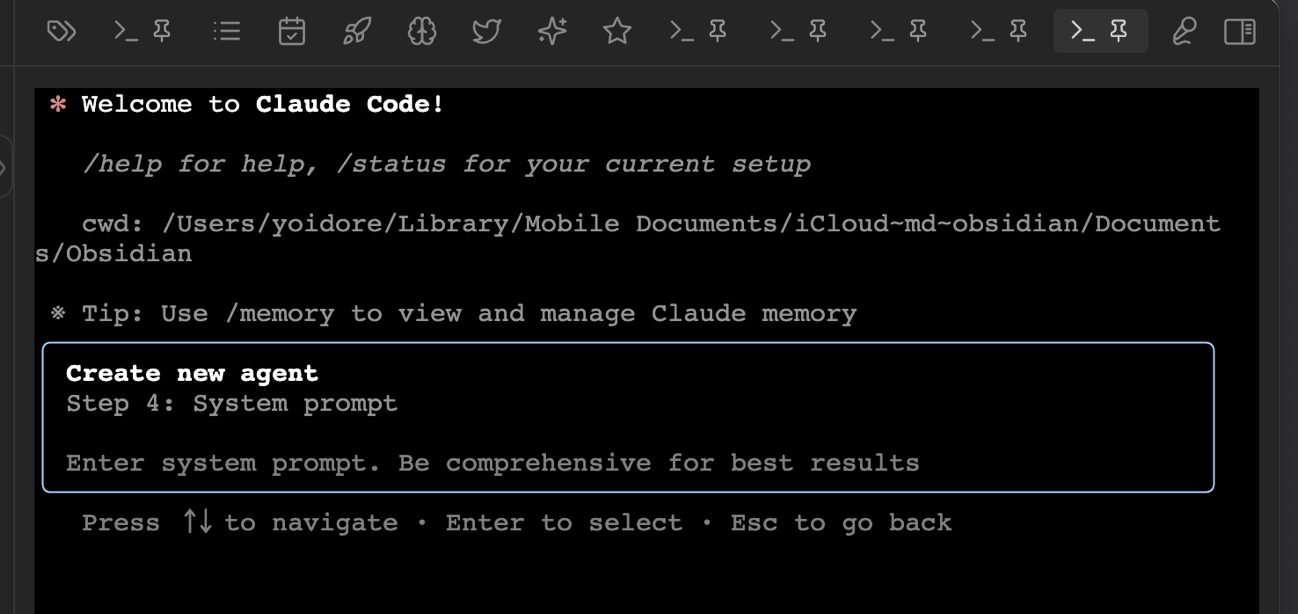Click the highlighted active terminal tab

pyautogui.click(x=1084, y=32)
